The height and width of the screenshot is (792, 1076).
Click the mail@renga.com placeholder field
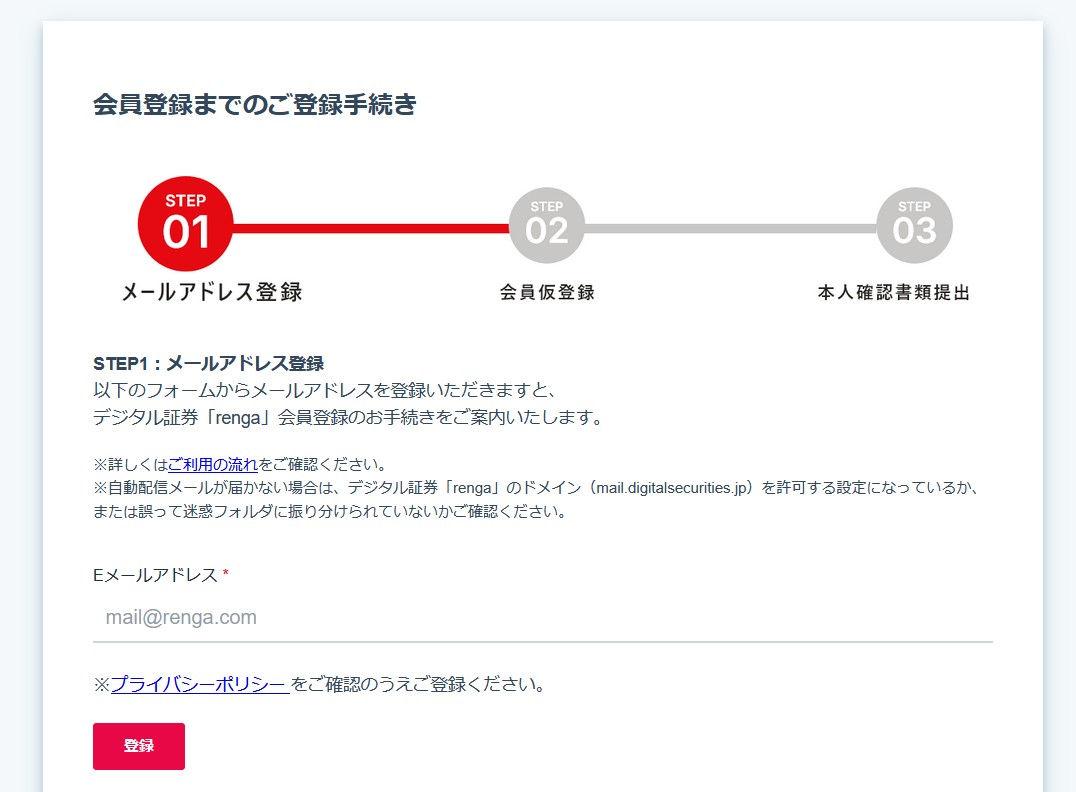point(182,617)
